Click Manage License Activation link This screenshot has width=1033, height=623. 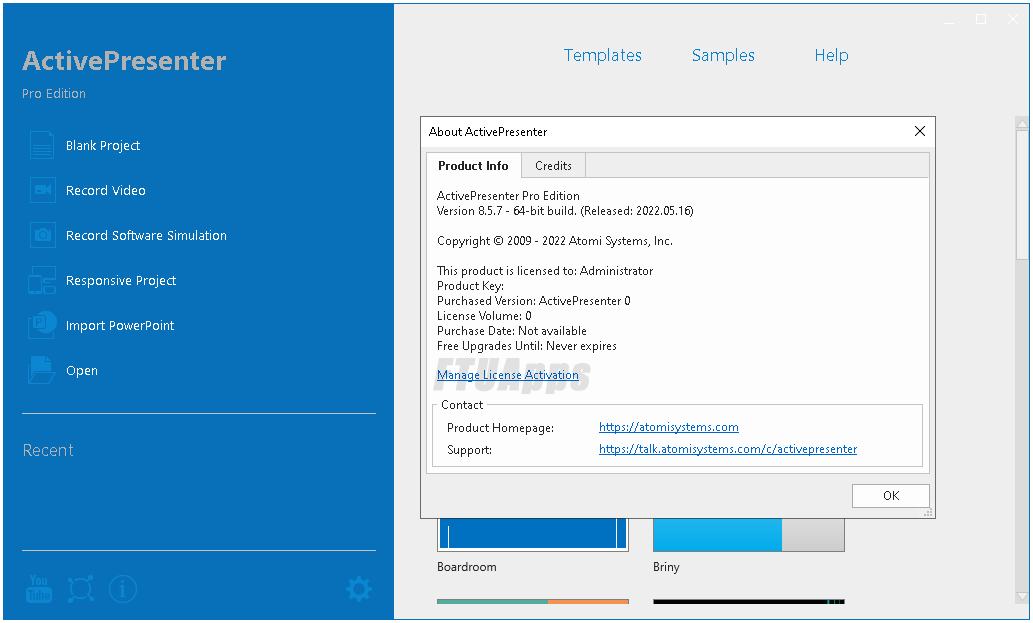click(x=508, y=375)
